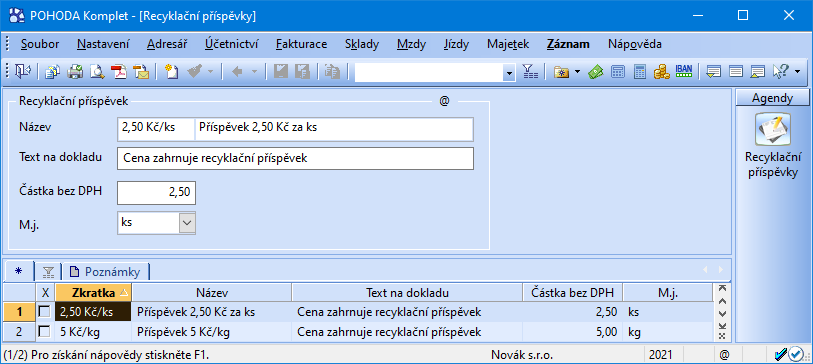Viewport: 813px width, 364px height.
Task: Open the Záznam menu
Action: [x=568, y=44]
